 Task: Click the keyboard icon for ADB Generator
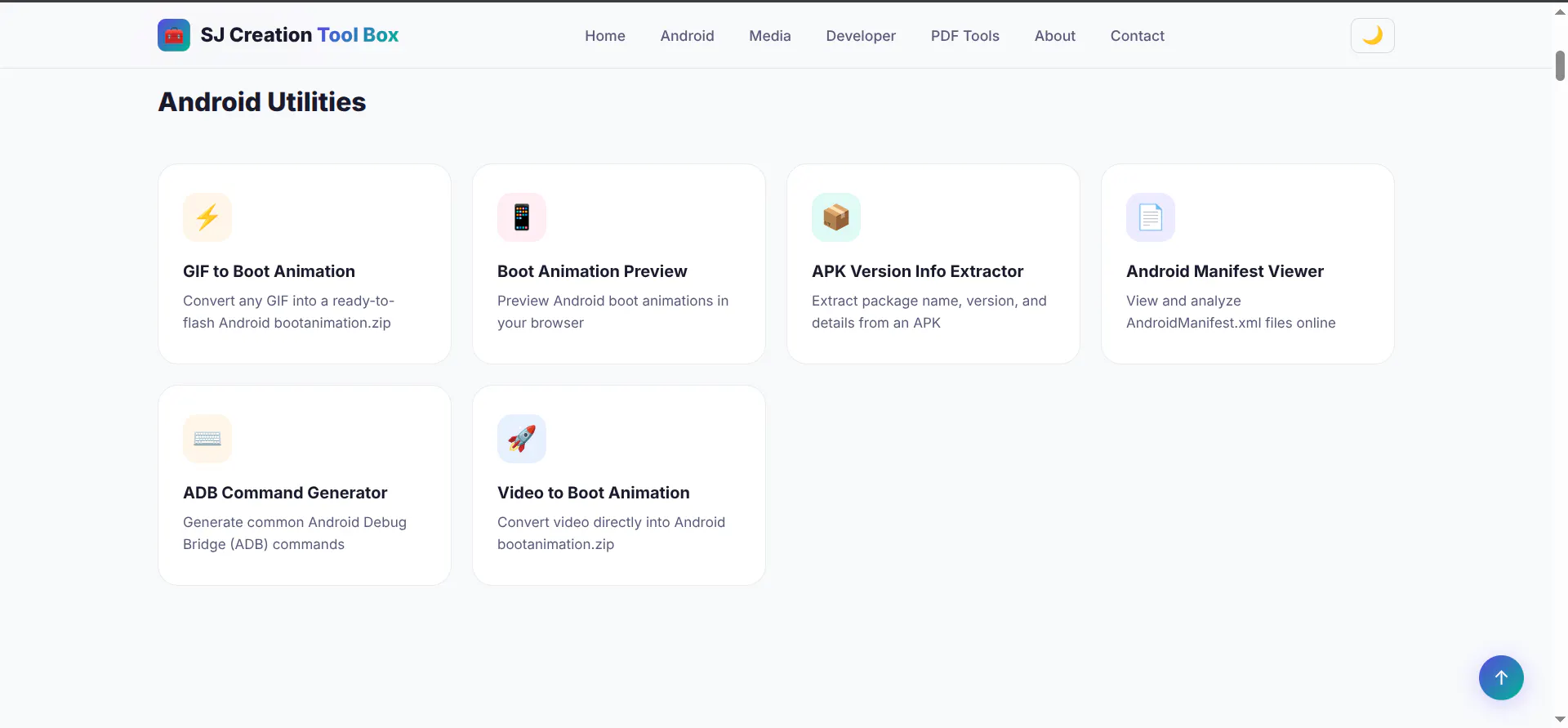(x=207, y=439)
